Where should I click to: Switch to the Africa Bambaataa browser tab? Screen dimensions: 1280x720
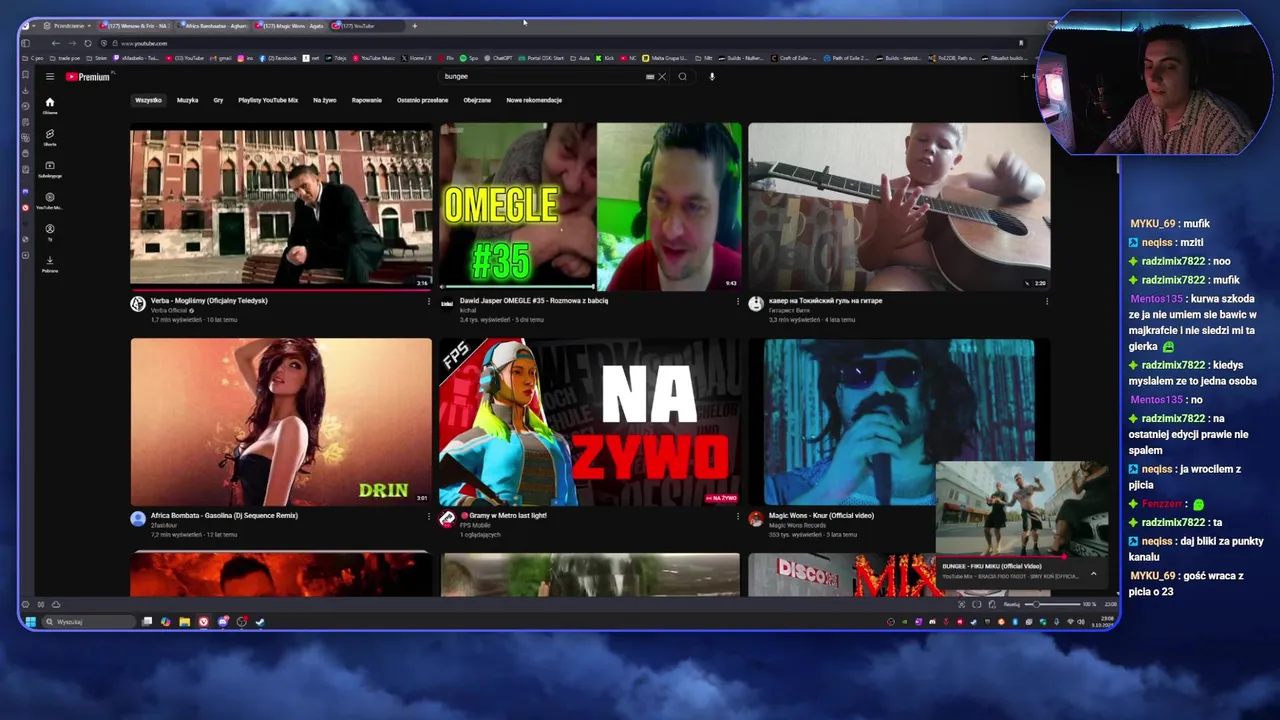click(x=214, y=25)
